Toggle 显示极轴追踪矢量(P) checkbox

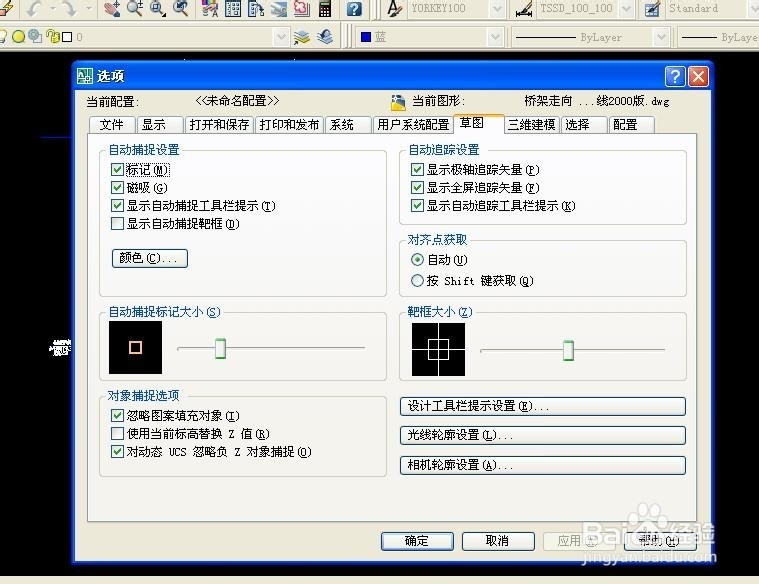(x=417, y=169)
